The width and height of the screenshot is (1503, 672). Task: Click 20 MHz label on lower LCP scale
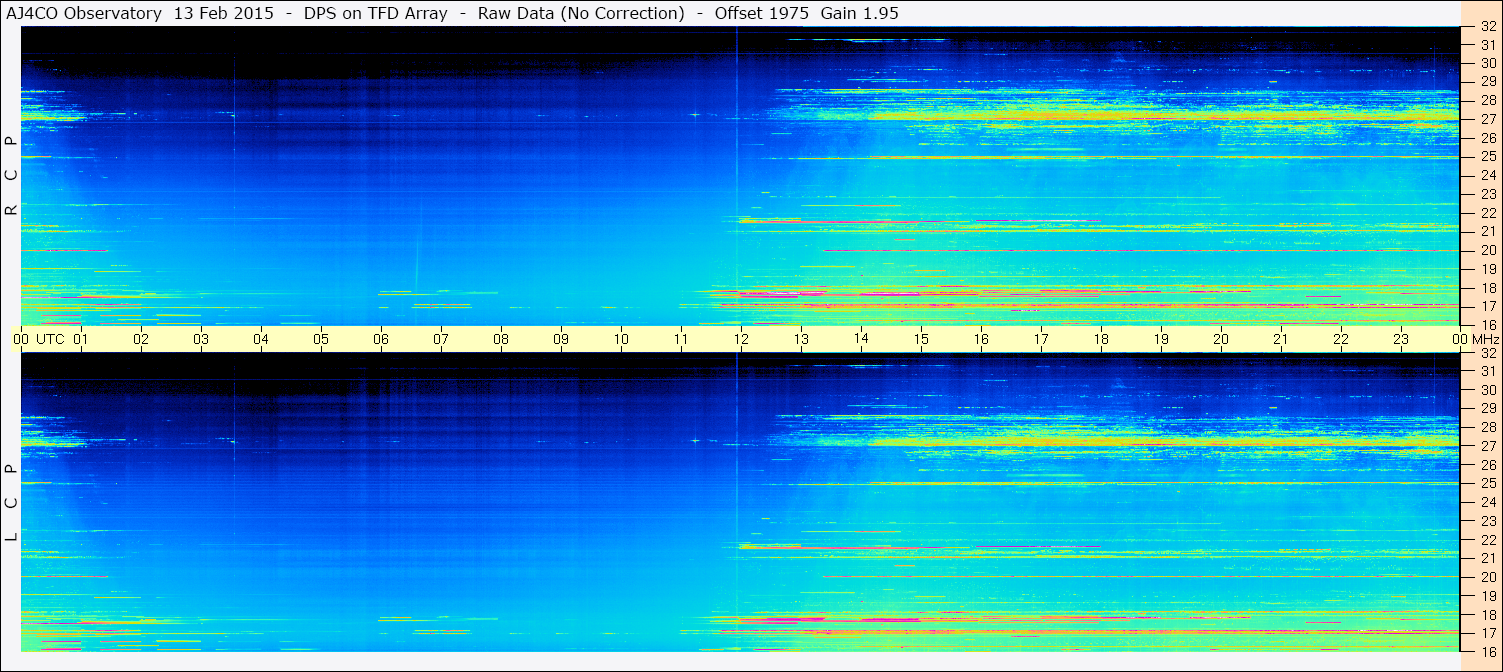[x=1487, y=577]
